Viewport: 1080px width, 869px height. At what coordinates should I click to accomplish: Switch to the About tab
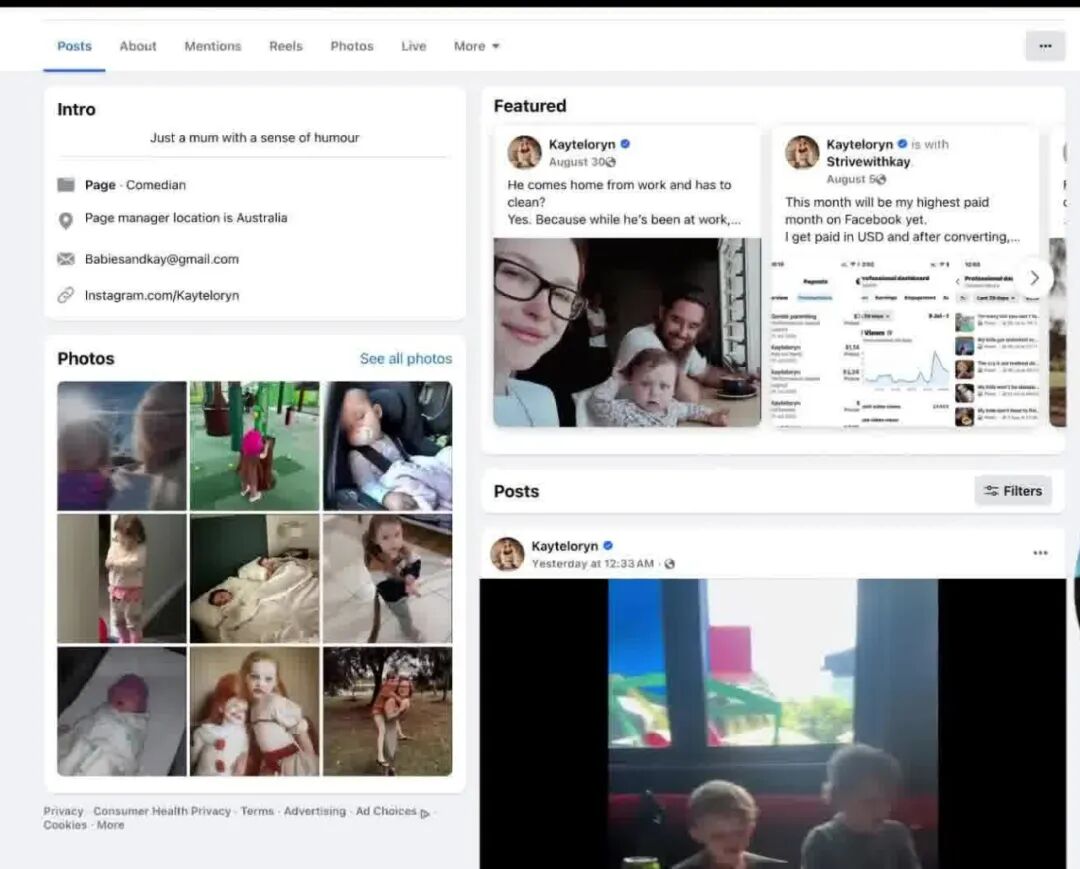pos(138,46)
